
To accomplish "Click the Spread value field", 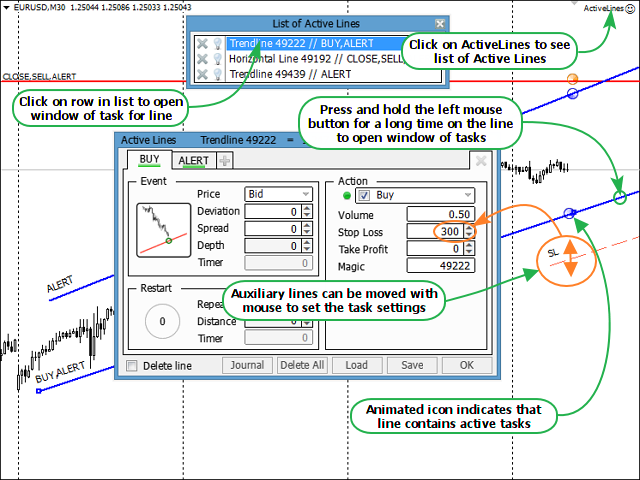I will pyautogui.click(x=273, y=229).
